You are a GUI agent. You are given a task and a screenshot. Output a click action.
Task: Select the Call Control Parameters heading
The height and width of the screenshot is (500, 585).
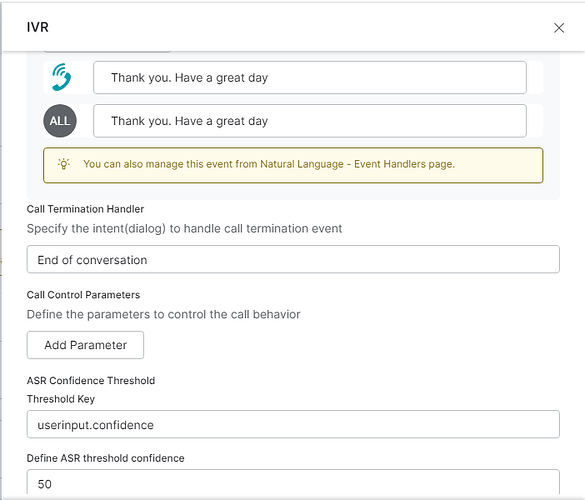click(83, 295)
